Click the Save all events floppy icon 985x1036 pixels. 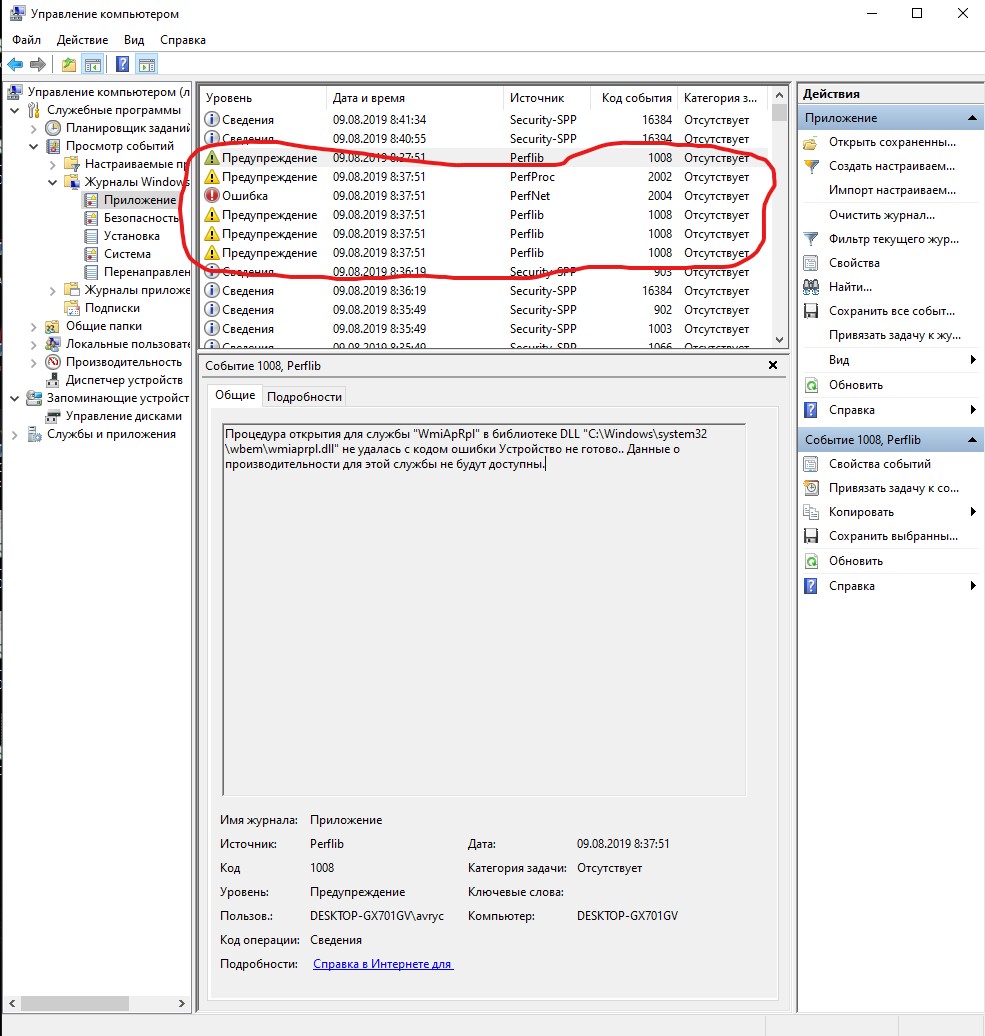[811, 311]
